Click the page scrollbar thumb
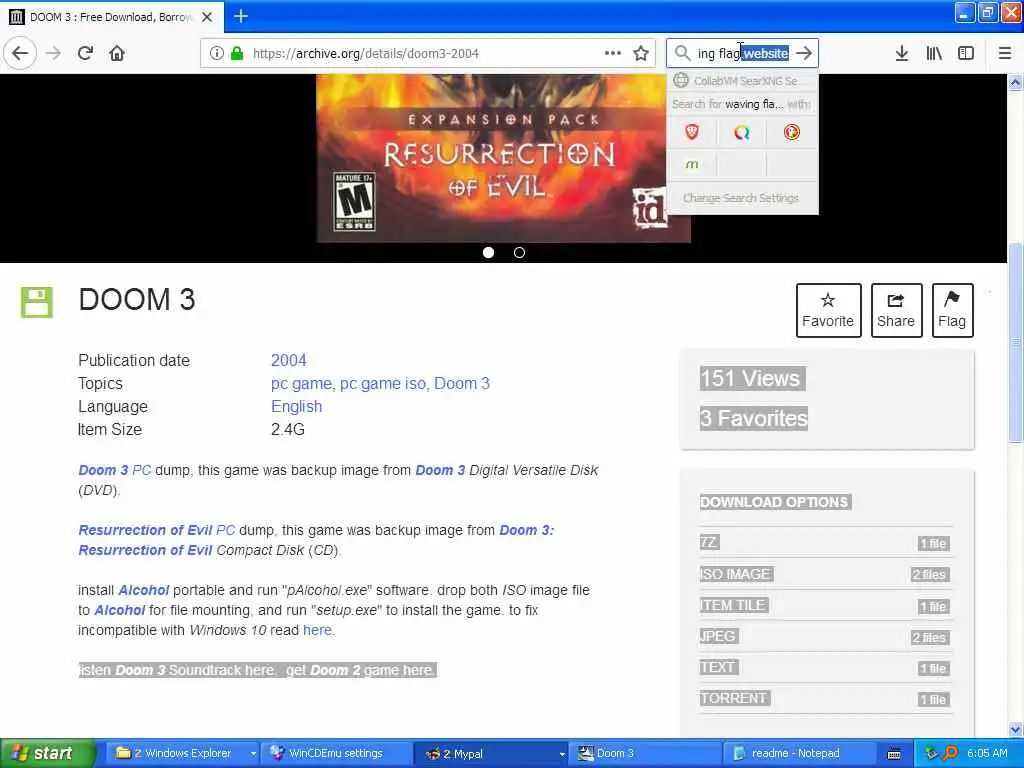This screenshot has width=1024, height=768. [1015, 343]
